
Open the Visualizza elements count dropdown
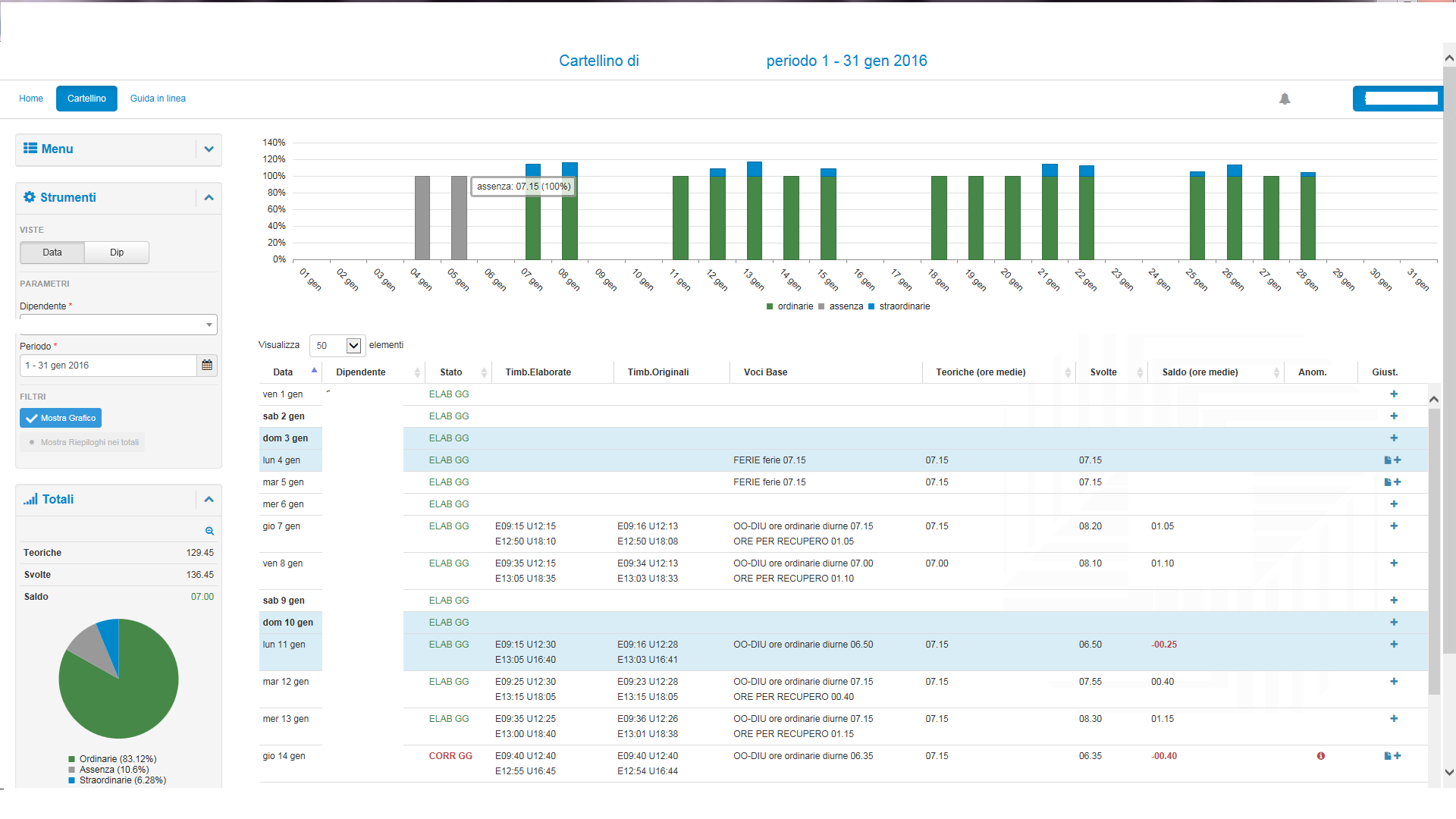[337, 346]
